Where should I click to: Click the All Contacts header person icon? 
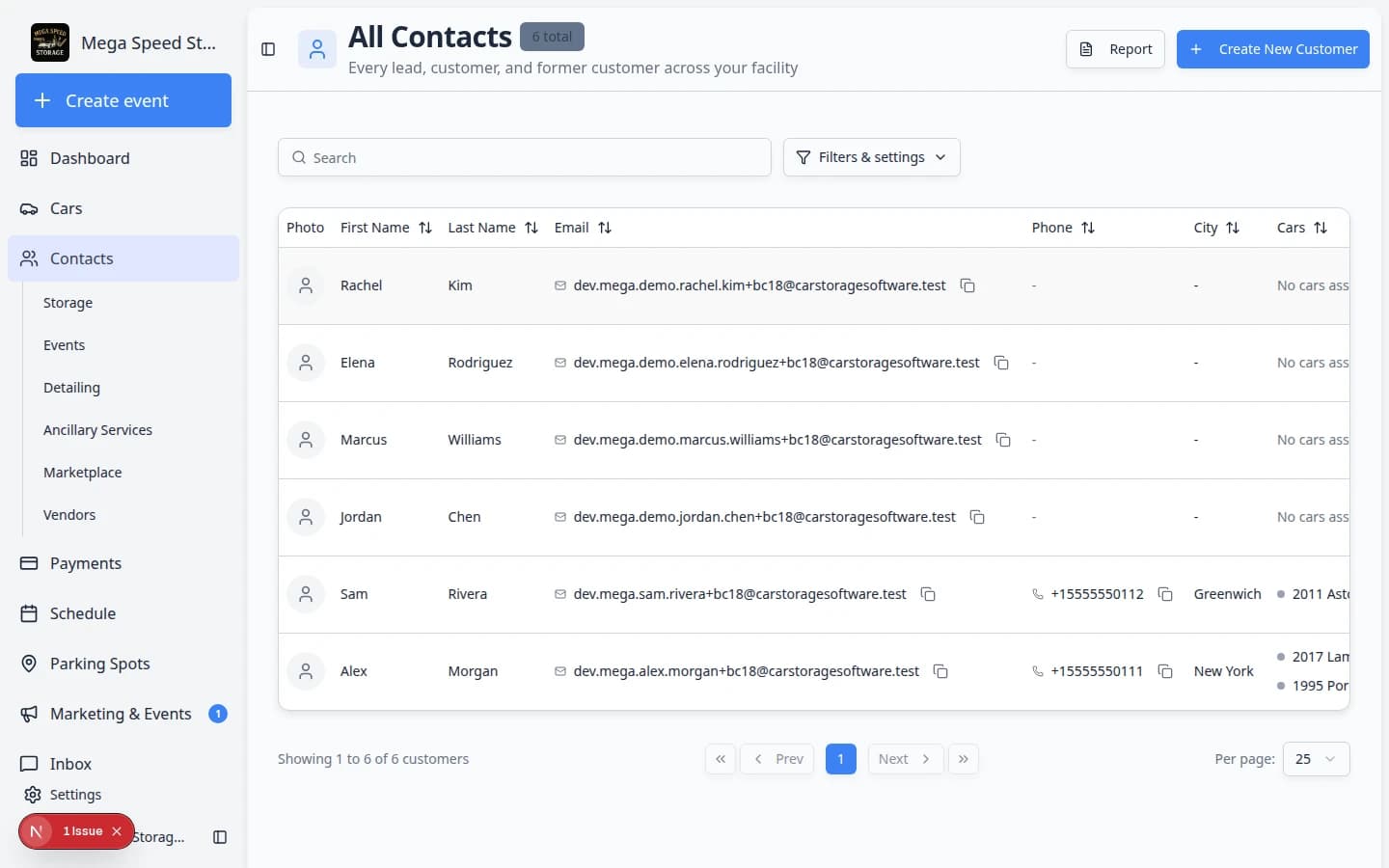(x=317, y=49)
